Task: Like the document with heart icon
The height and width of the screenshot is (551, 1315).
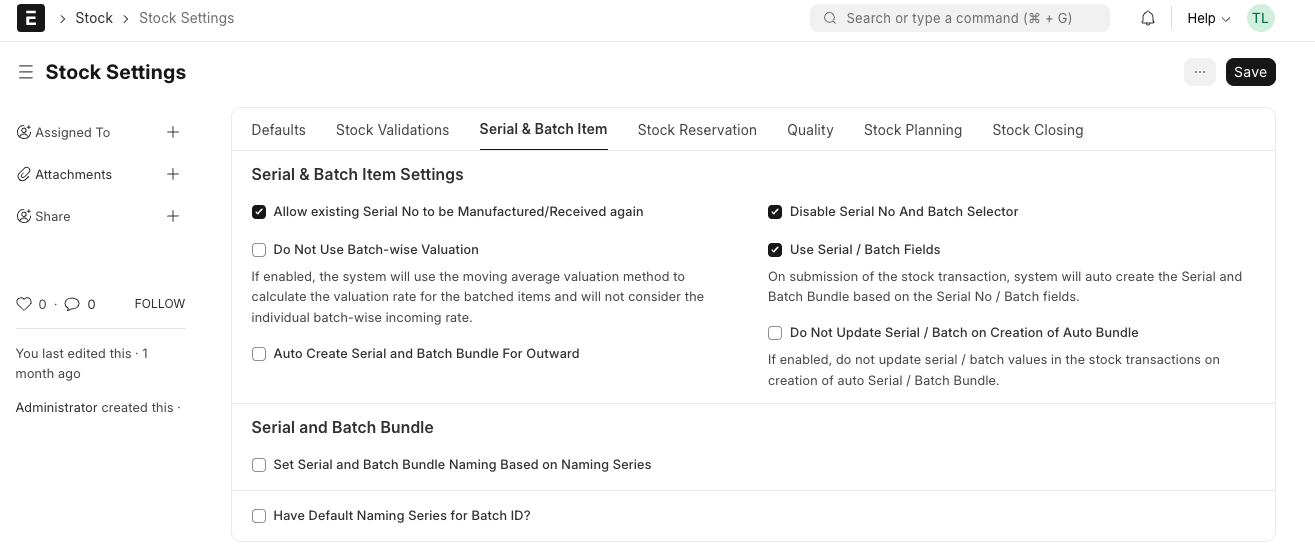Action: [24, 304]
